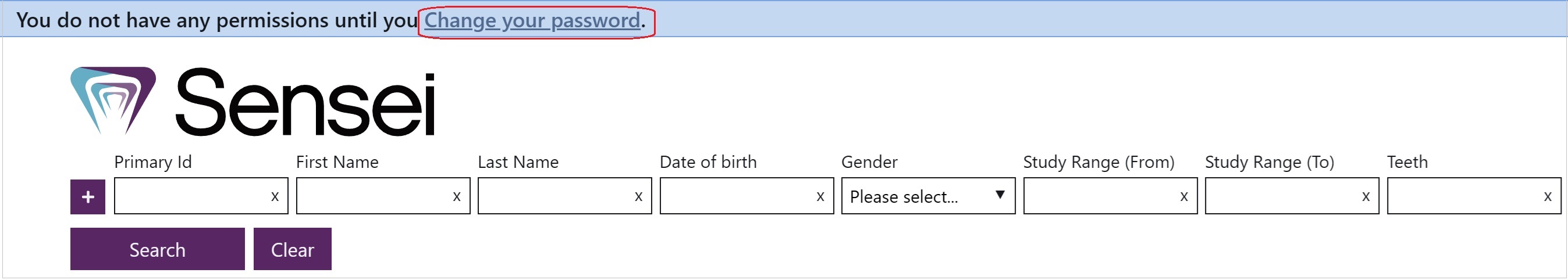Click the Gender dropdown arrow
This screenshot has height=280, width=1568.
(x=1000, y=195)
